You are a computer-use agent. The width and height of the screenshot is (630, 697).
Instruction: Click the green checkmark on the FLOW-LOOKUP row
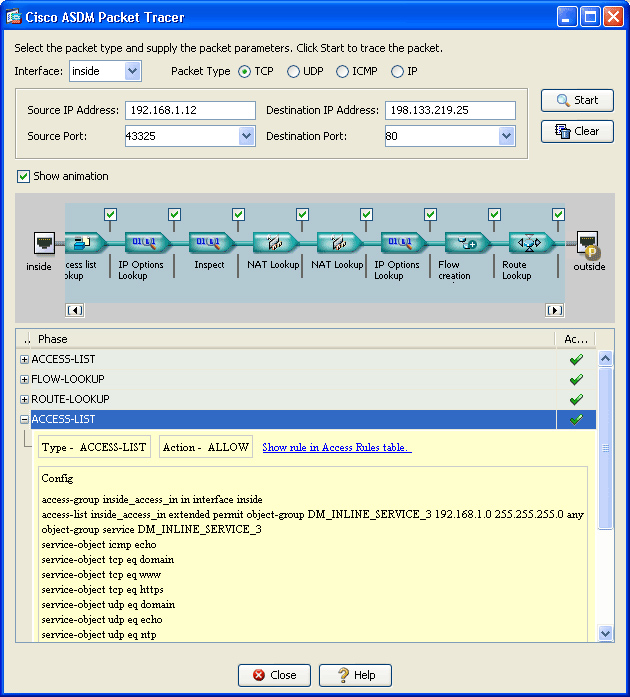(576, 379)
